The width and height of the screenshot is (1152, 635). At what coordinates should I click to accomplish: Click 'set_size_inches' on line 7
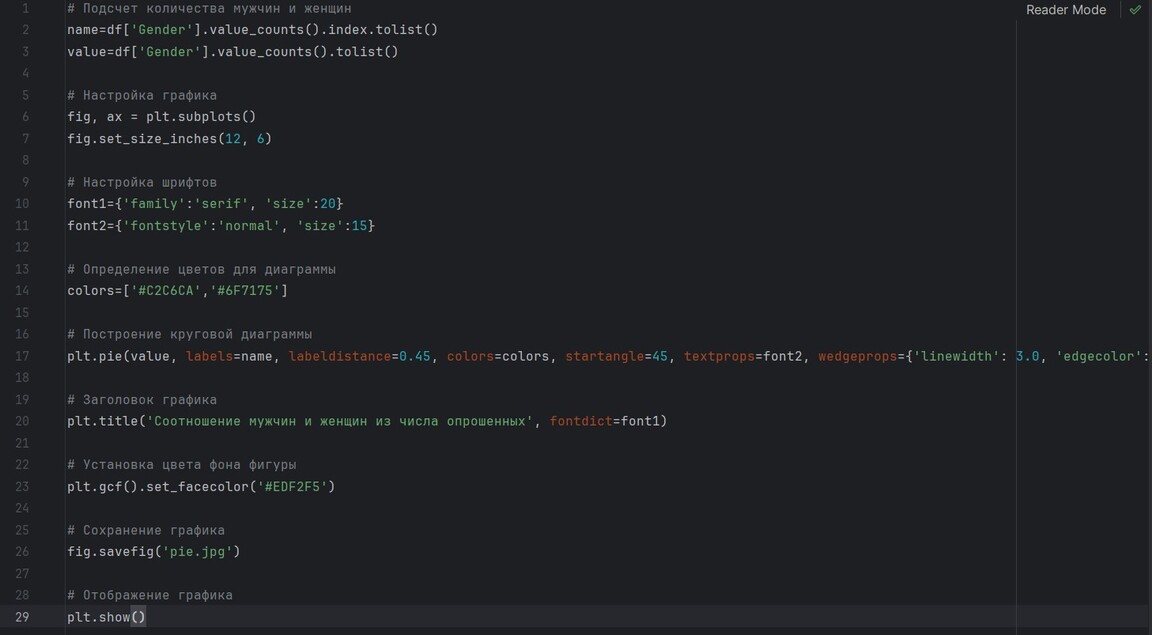pos(158,138)
